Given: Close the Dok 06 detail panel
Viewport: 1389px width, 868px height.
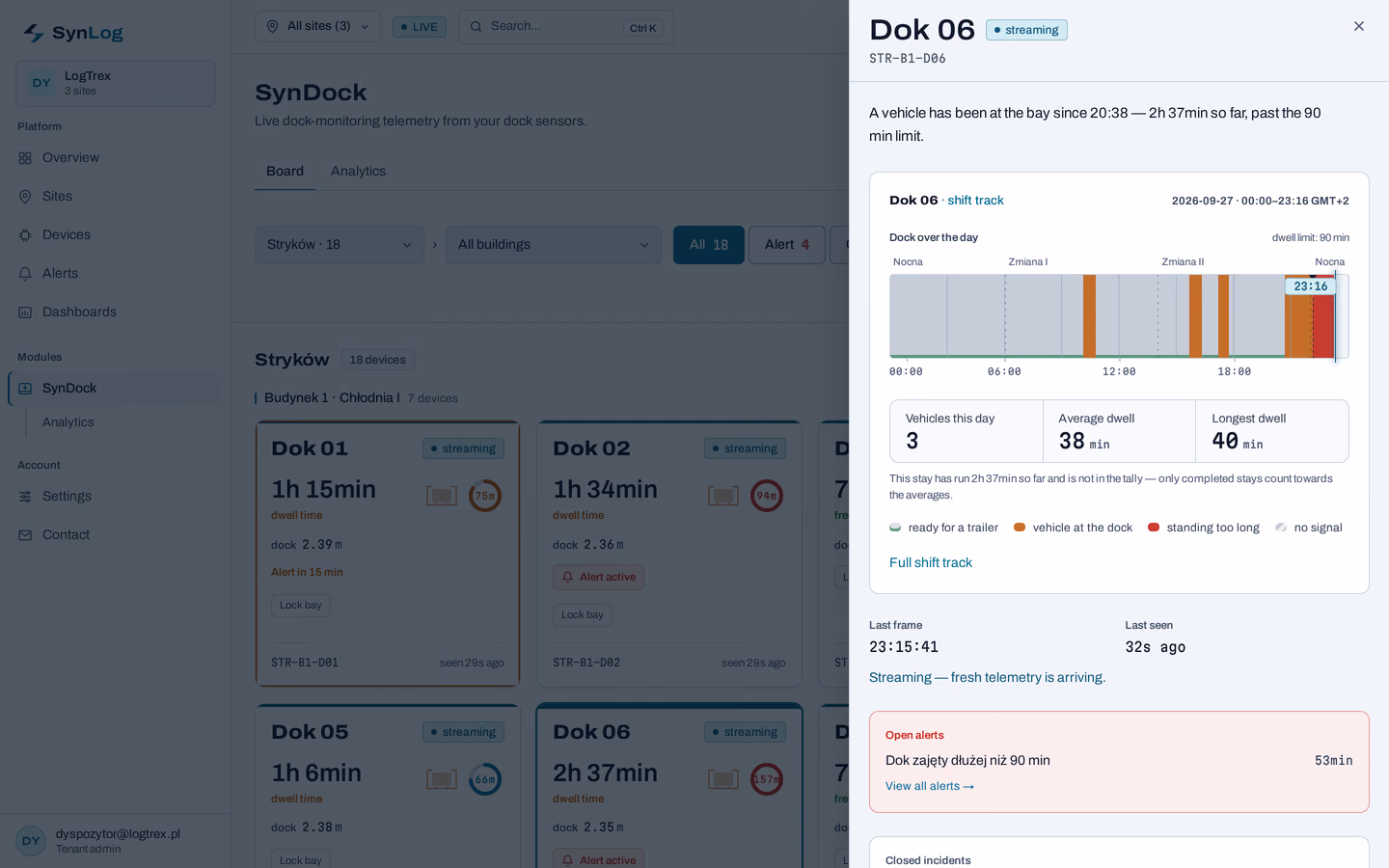Looking at the screenshot, I should pos(1359,26).
